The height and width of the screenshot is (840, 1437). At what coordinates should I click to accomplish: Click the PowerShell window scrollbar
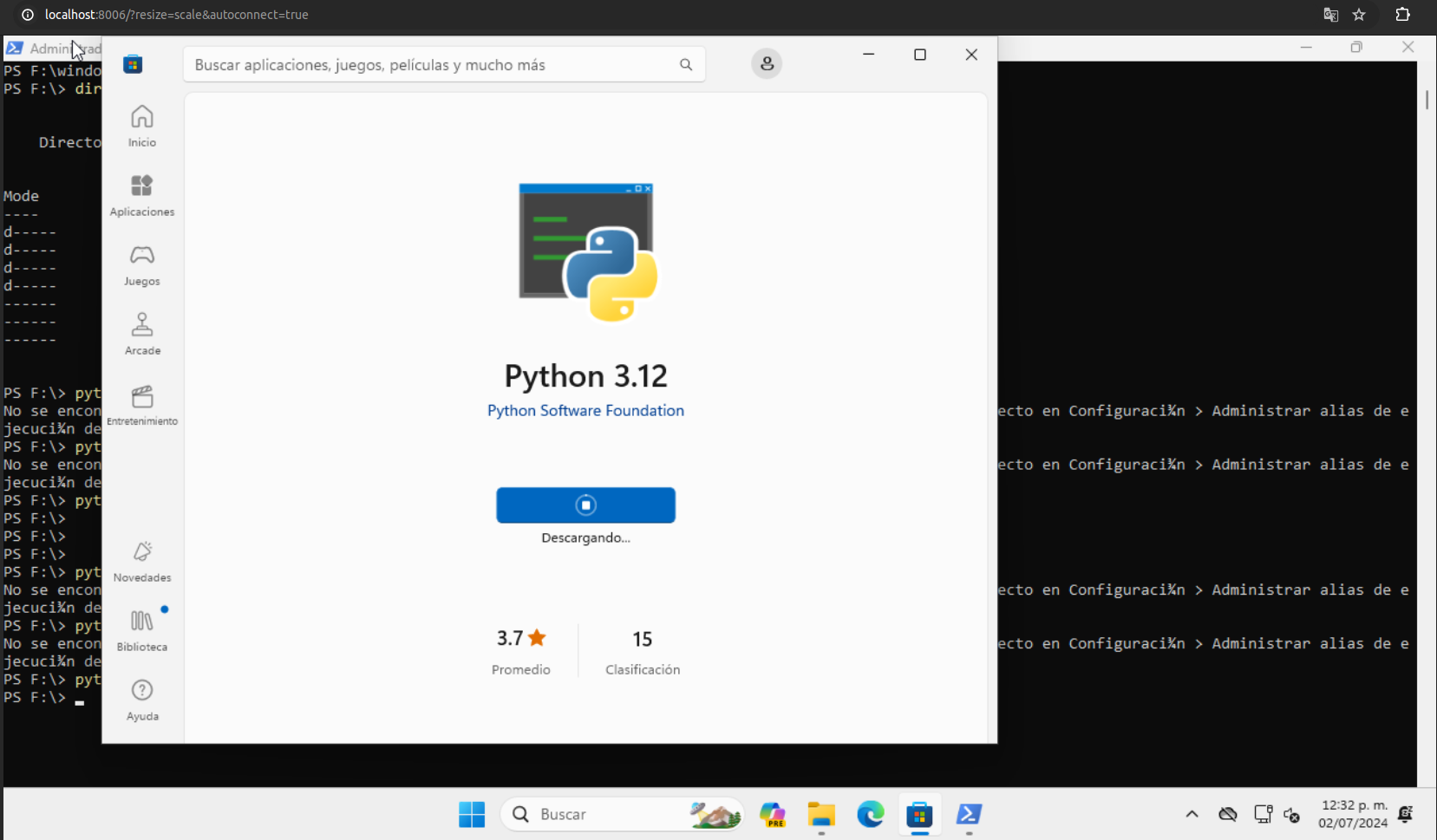tap(1427, 100)
